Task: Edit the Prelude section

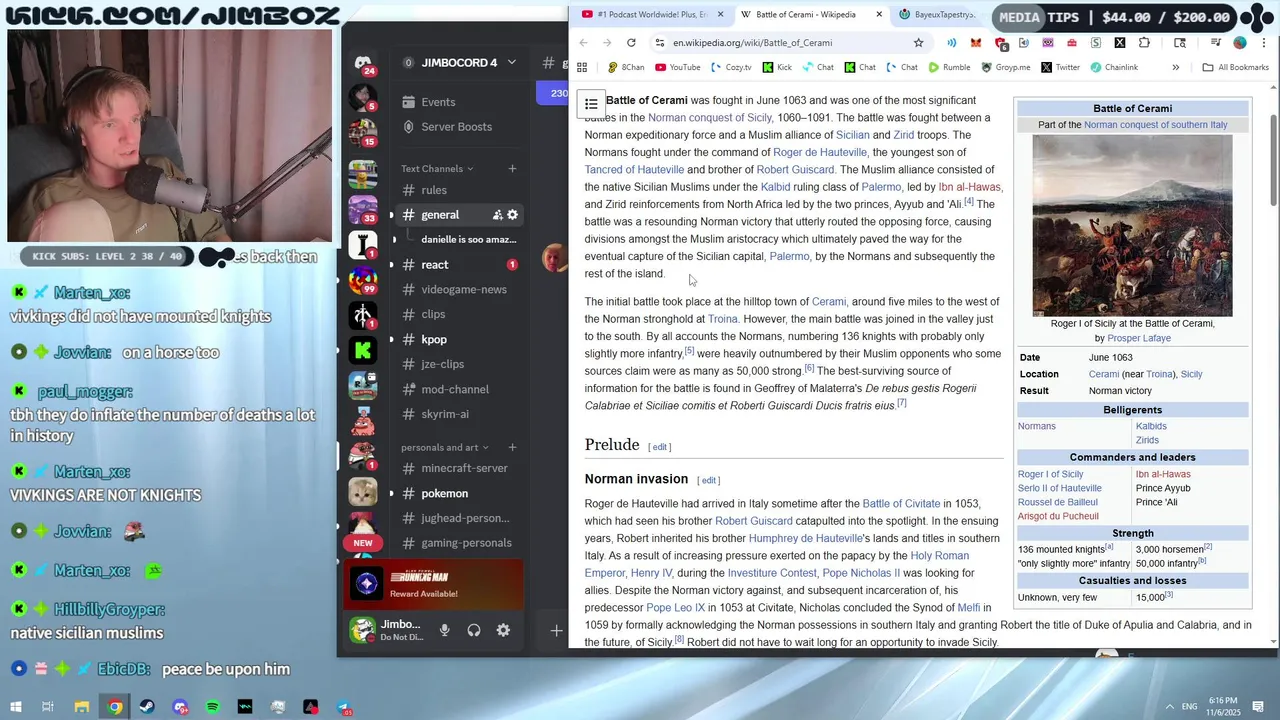Action: tap(660, 447)
